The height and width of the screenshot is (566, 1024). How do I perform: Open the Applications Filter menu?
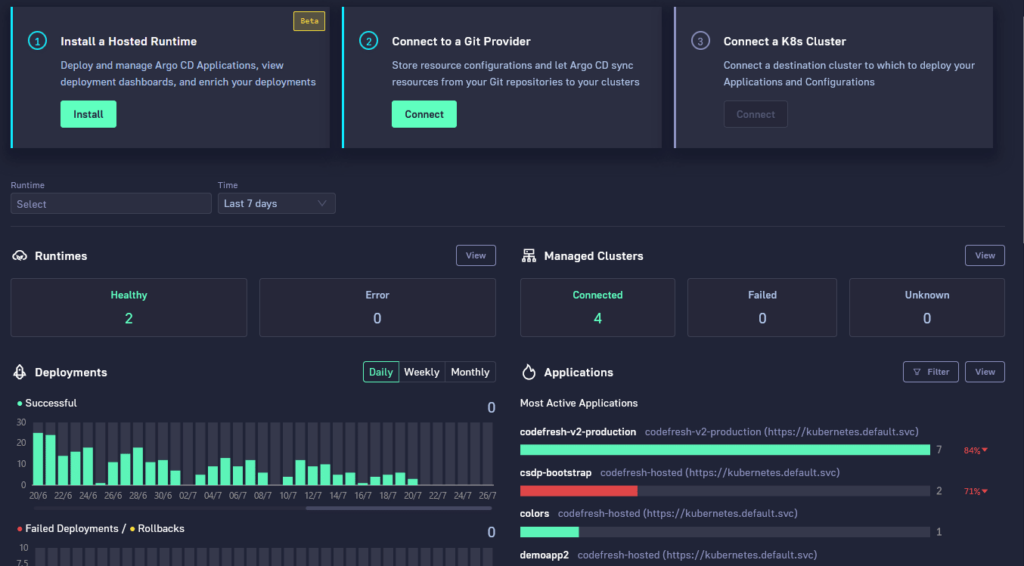pyautogui.click(x=930, y=372)
